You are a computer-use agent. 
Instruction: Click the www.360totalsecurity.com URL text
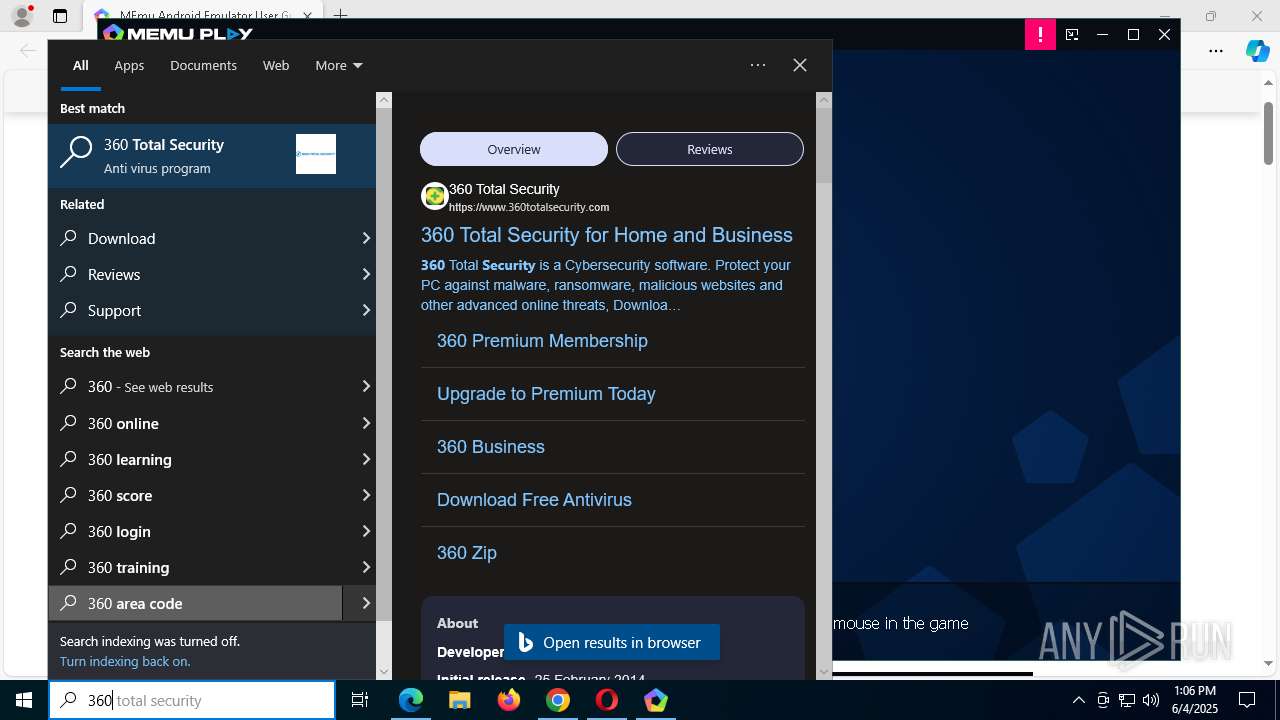(529, 207)
